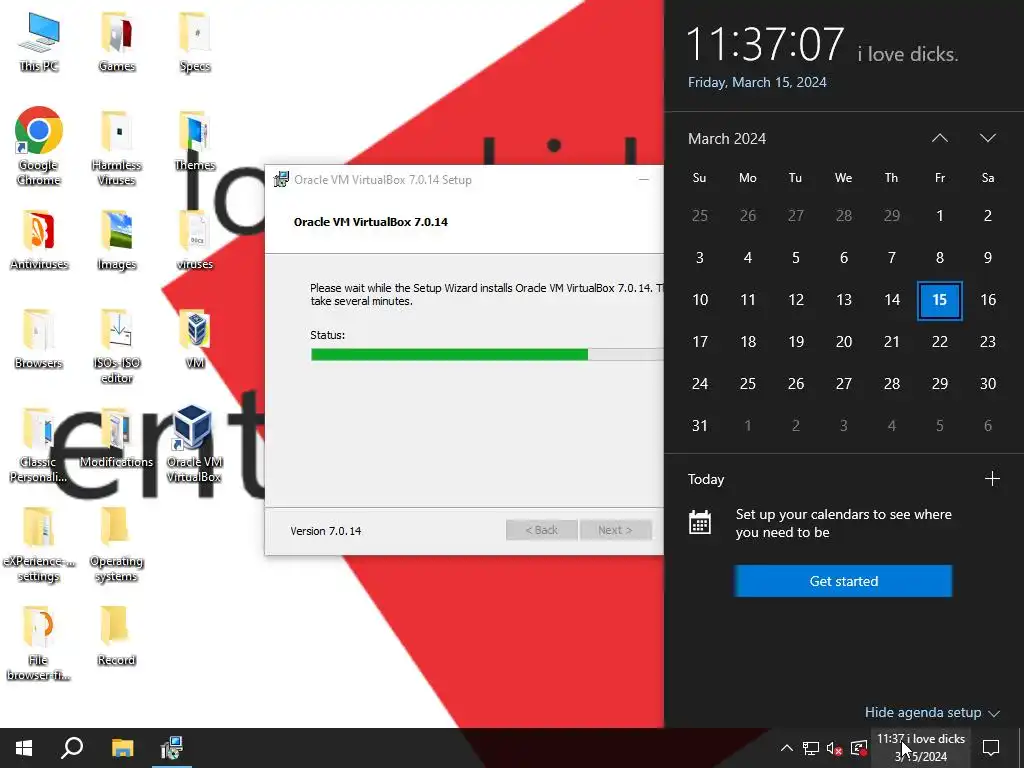The height and width of the screenshot is (768, 1024).
Task: Select March 1 in the calendar
Action: (x=940, y=216)
